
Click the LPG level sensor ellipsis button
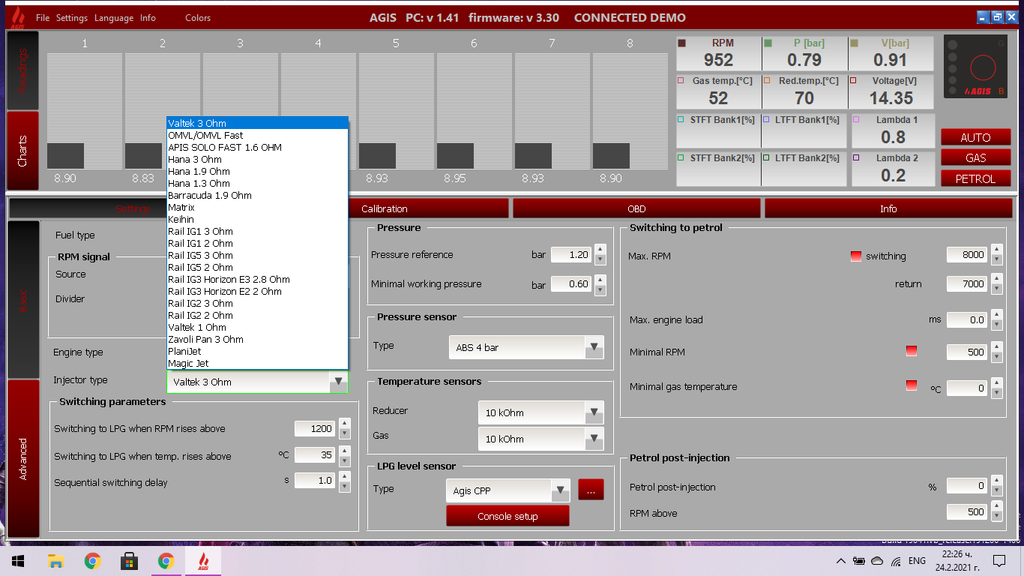(x=590, y=490)
